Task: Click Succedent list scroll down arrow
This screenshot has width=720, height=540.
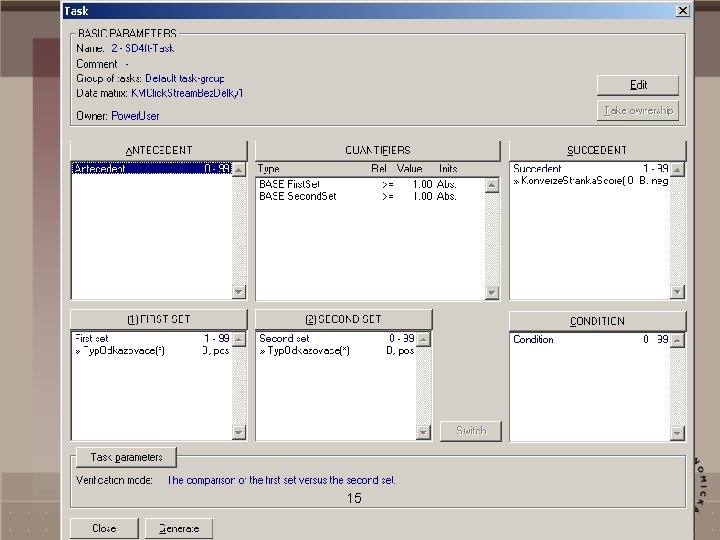Action: (x=677, y=292)
